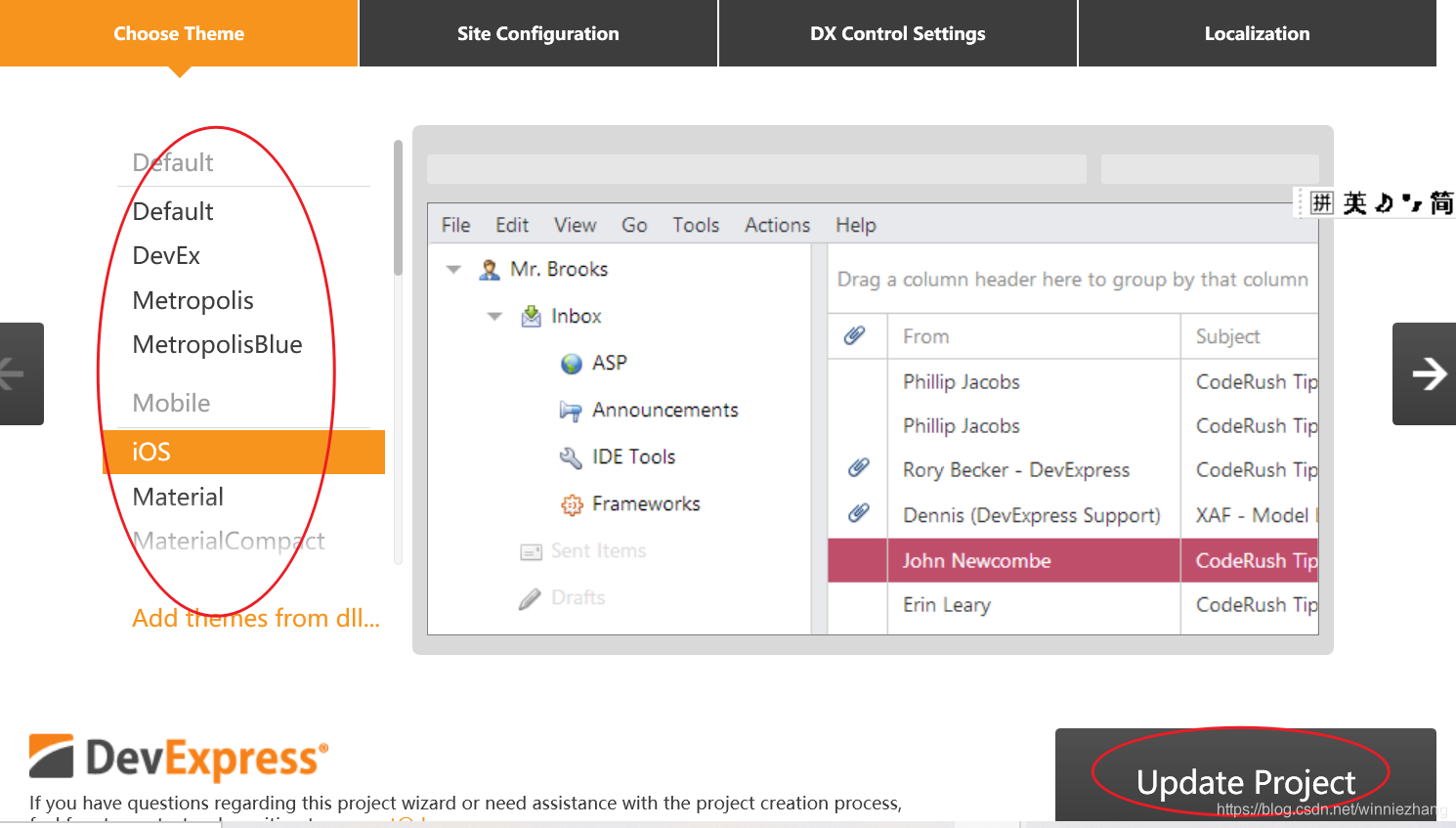Screen dimensions: 1456x828
Task: Click the attachment column header icon
Action: (855, 335)
